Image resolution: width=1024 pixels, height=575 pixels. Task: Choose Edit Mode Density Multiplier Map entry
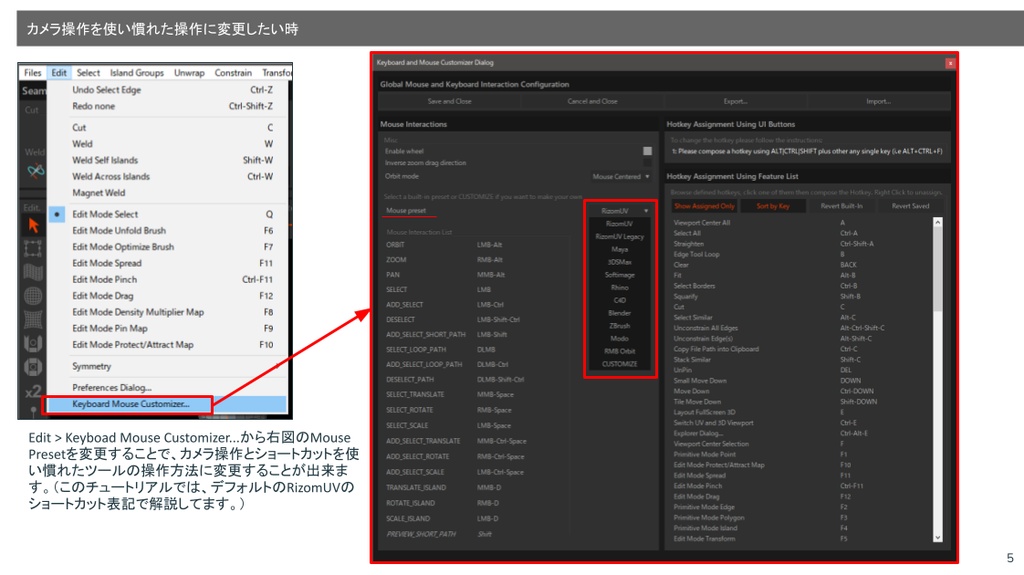(x=167, y=312)
